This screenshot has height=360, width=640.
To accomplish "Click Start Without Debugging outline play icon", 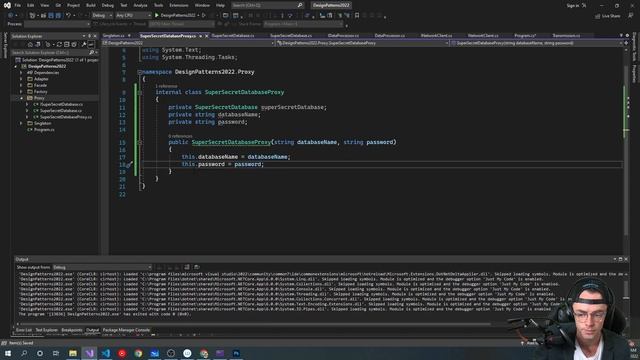I will 204,16.
